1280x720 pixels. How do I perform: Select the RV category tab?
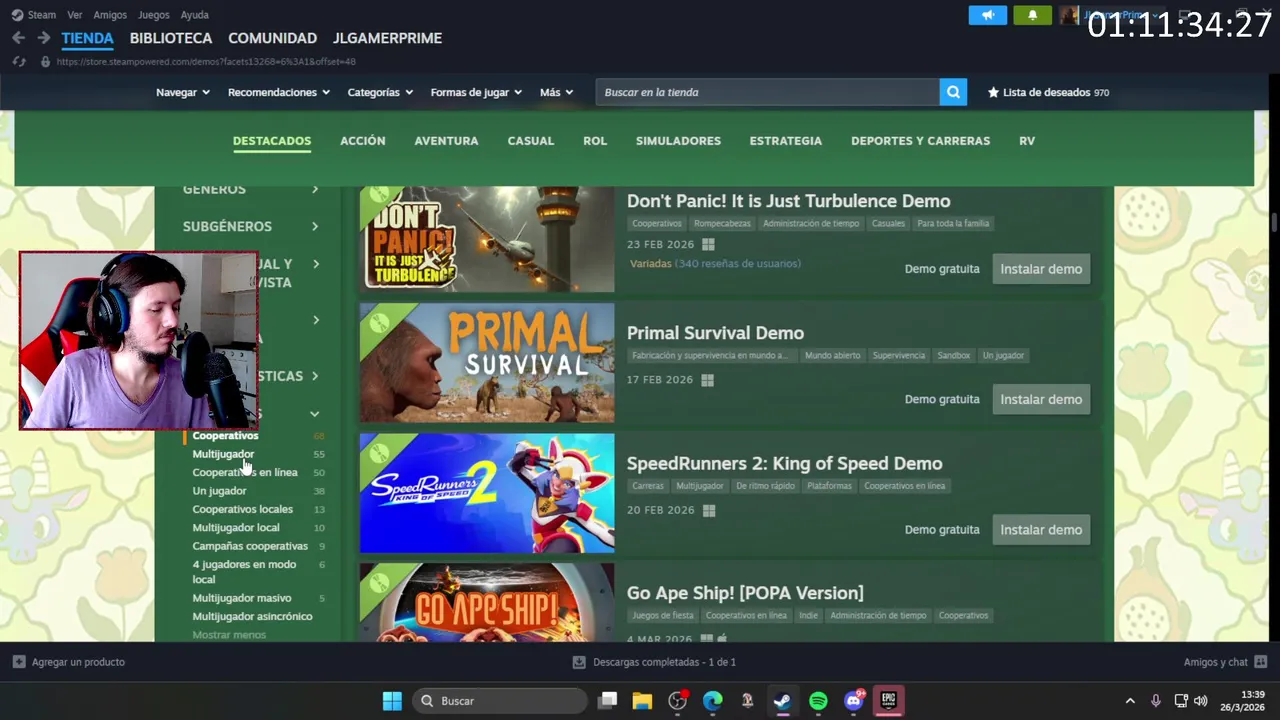(x=1027, y=141)
